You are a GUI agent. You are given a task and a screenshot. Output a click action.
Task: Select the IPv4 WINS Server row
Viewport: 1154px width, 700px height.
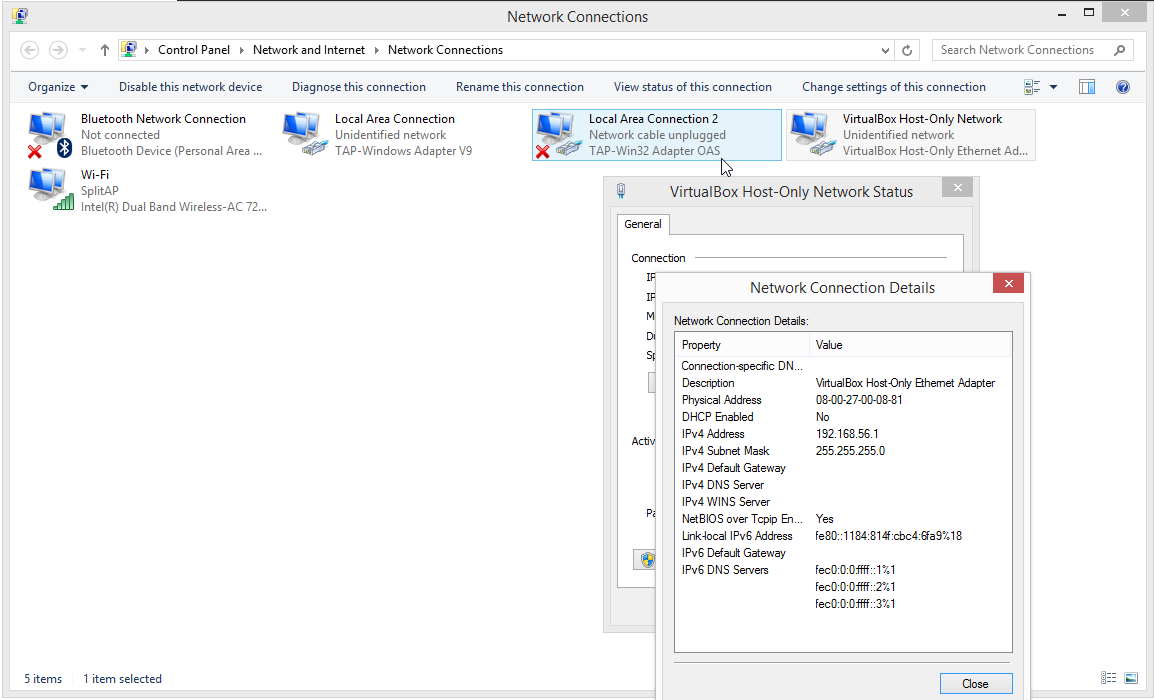[843, 501]
